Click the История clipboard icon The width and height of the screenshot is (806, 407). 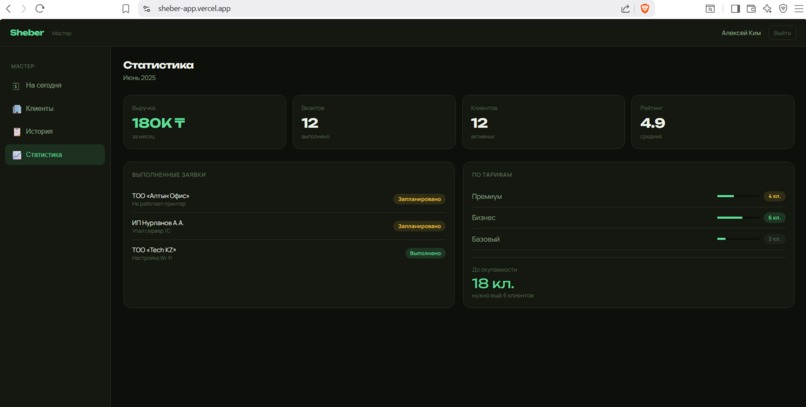coord(16,132)
